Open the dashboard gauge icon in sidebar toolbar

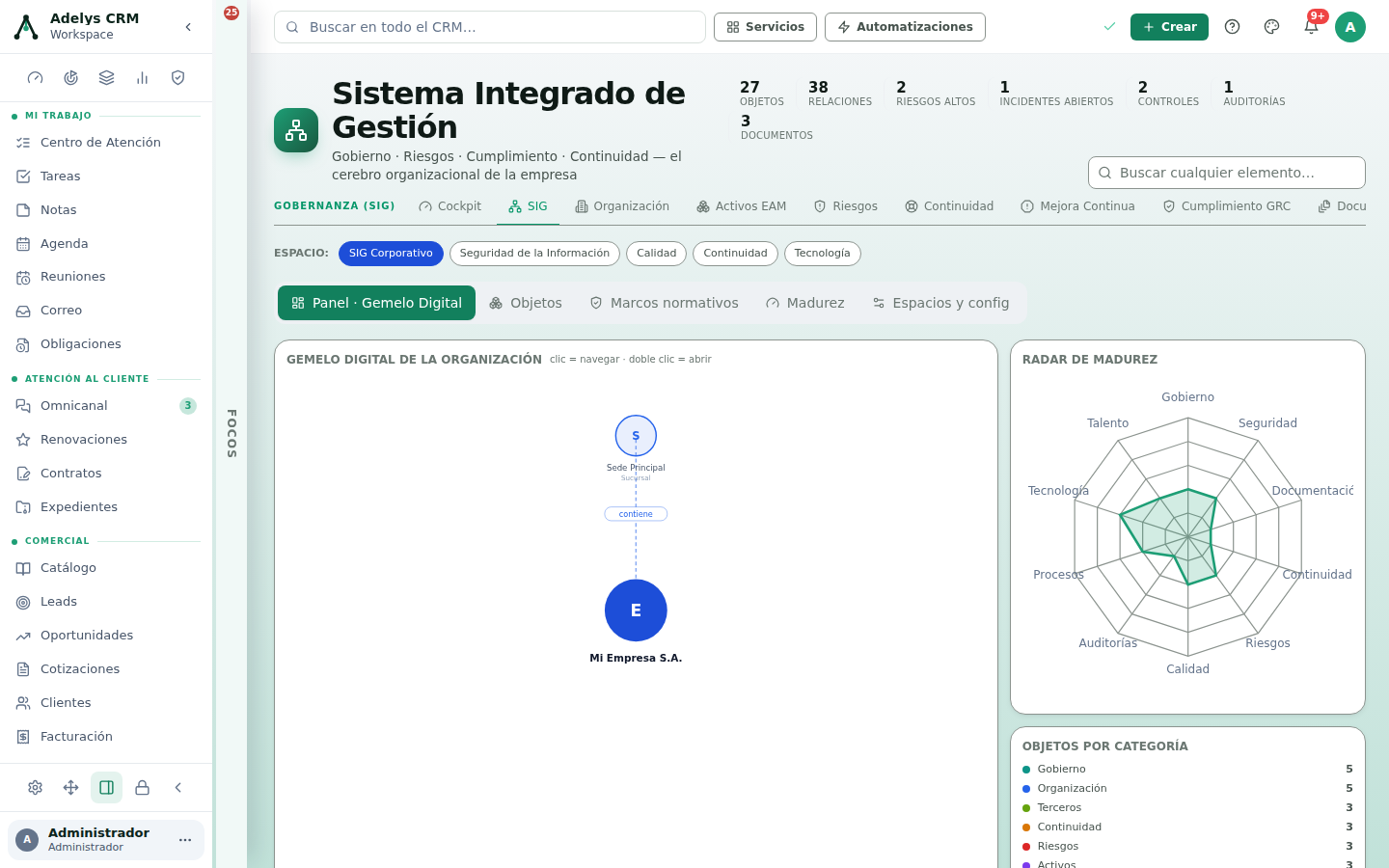pyautogui.click(x=36, y=78)
